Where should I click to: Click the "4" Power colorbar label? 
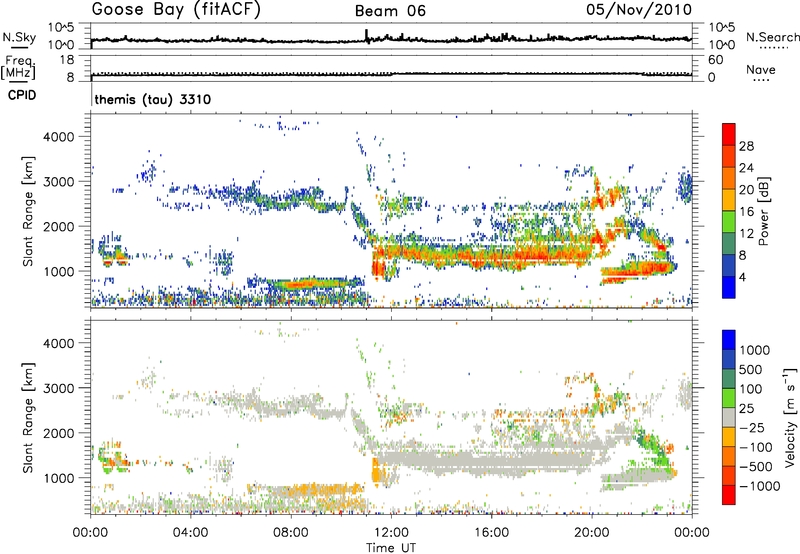743,278
